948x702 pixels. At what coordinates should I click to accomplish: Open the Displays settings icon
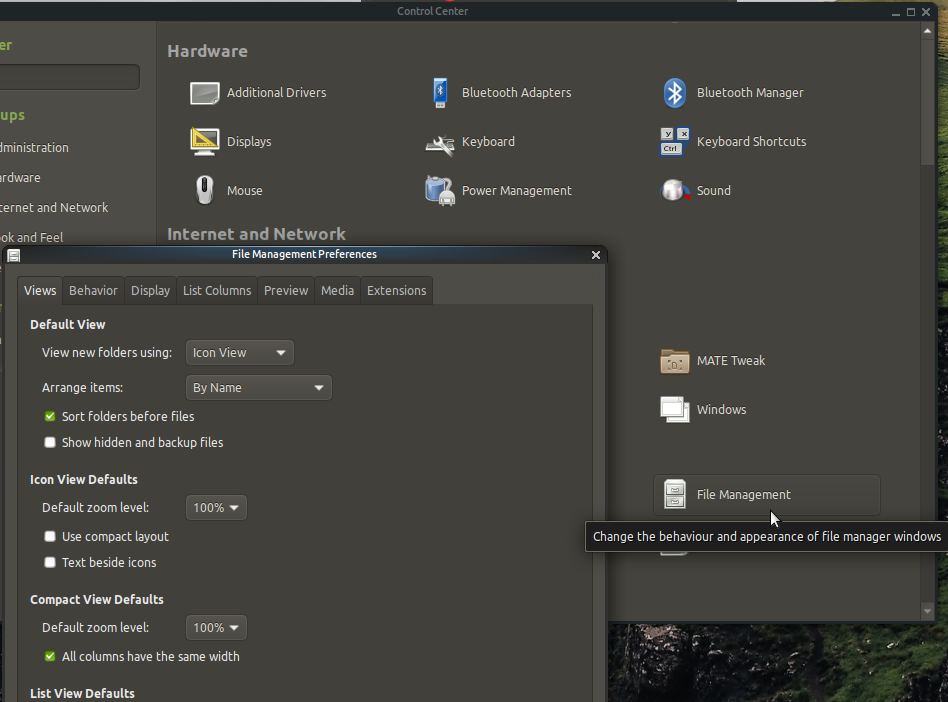[x=205, y=142]
